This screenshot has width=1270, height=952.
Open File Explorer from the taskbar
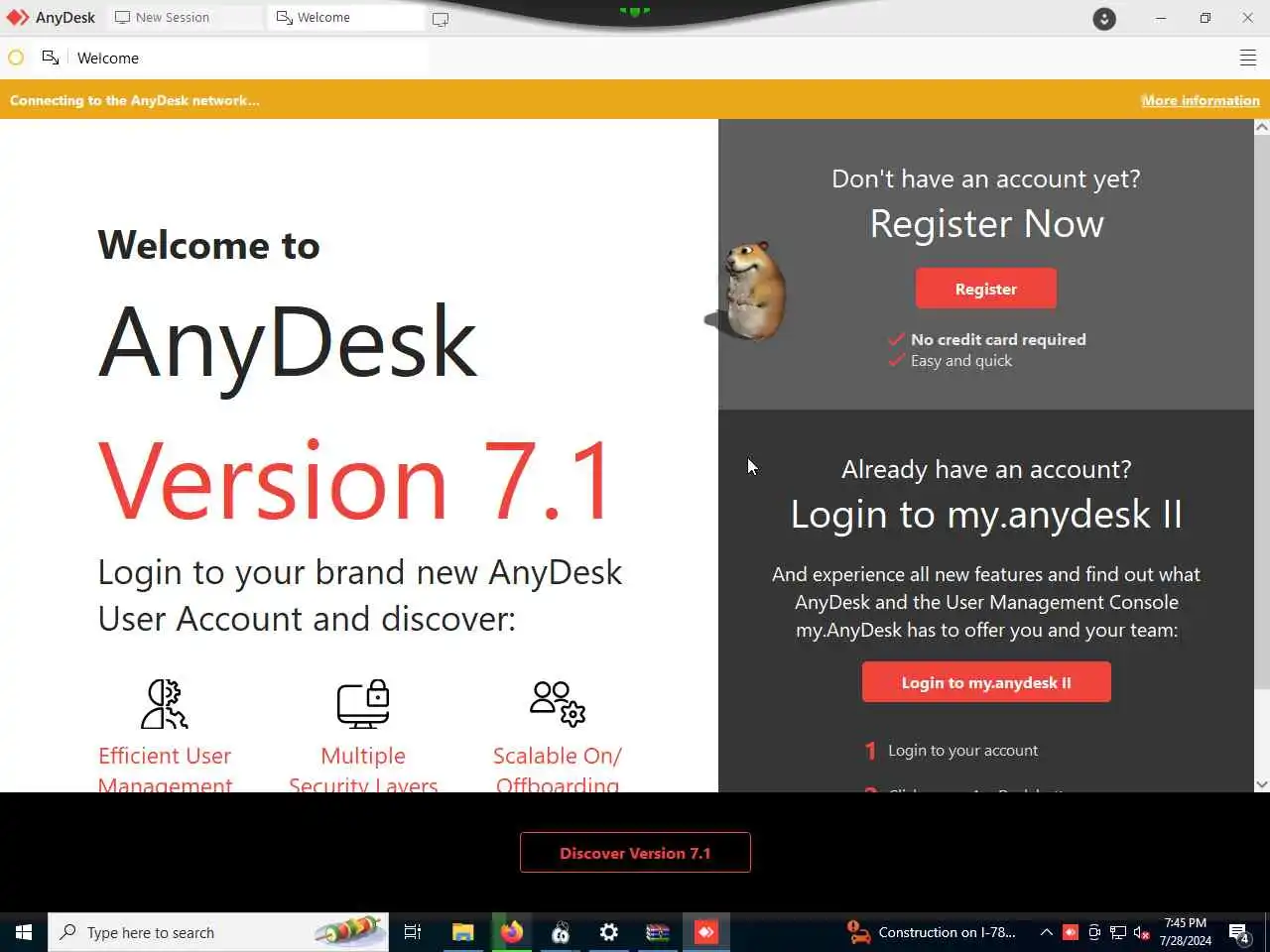(x=462, y=932)
